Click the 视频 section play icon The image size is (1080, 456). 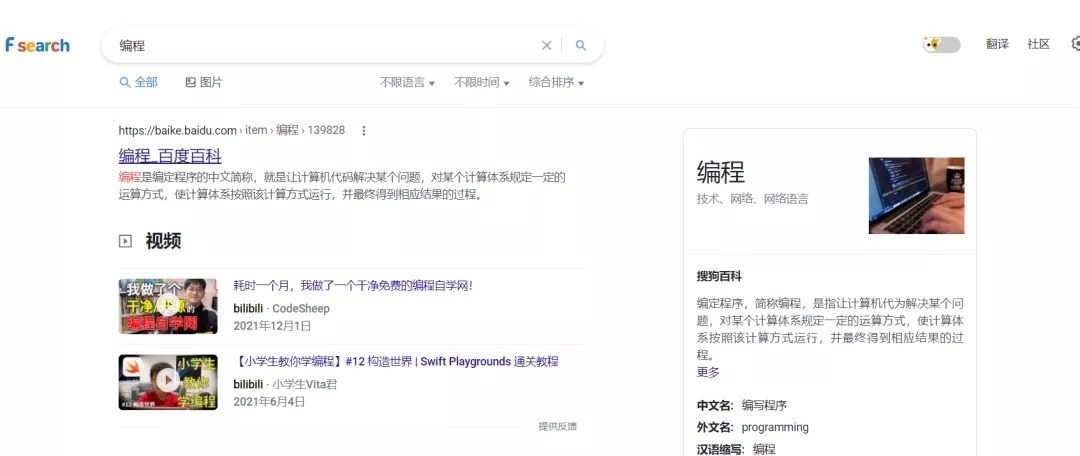click(x=125, y=241)
